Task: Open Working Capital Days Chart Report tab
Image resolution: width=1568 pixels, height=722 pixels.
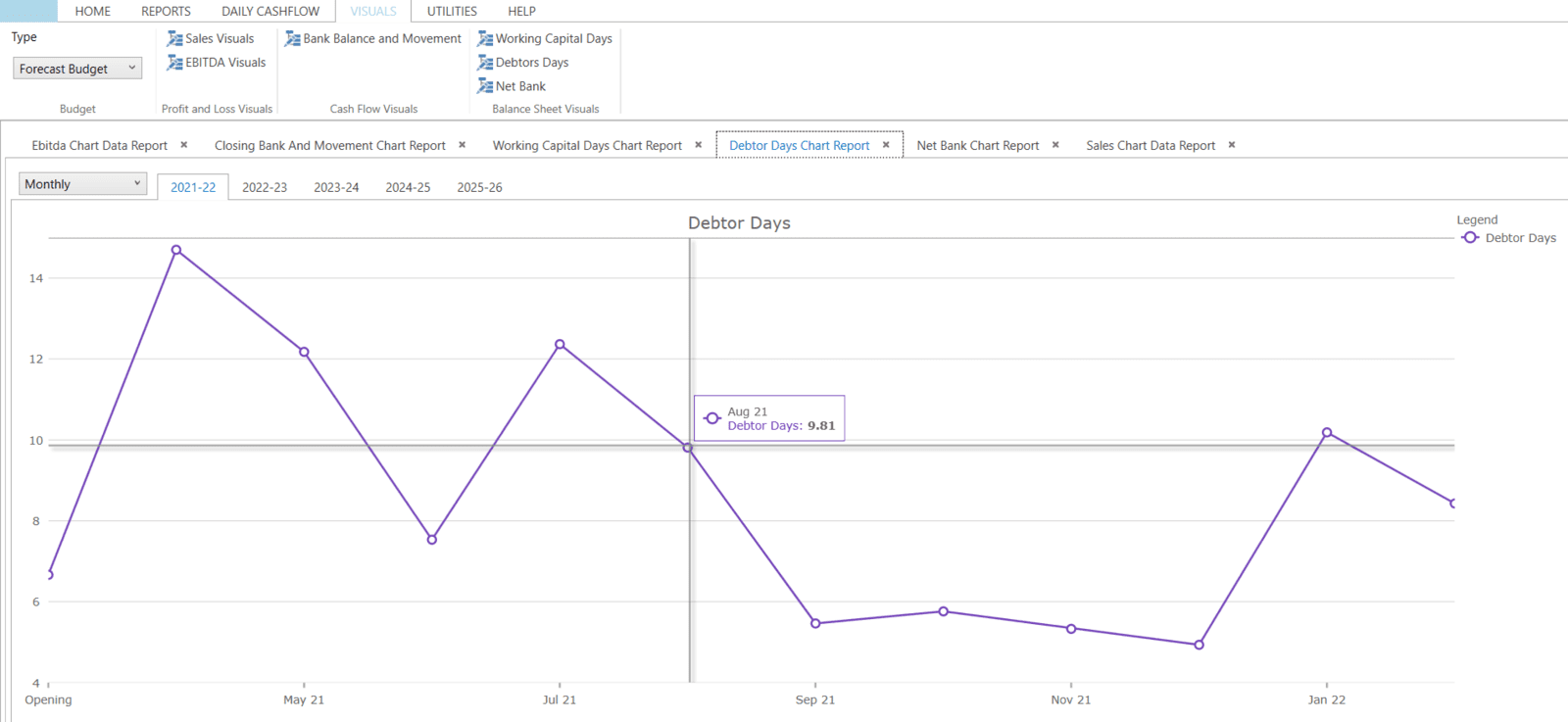Action: point(587,146)
